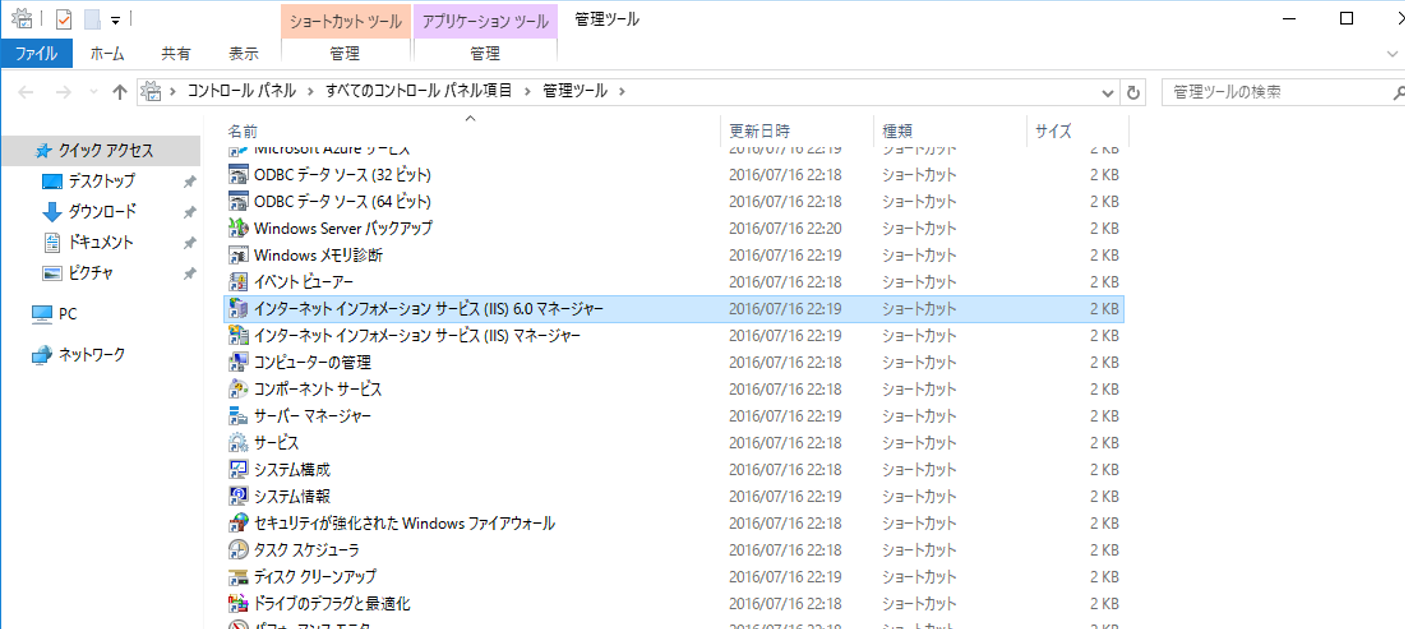1405x629 pixels.
Task: Expand chevron after すべてのコントロール パネル項目
Action: pyautogui.click(x=527, y=91)
